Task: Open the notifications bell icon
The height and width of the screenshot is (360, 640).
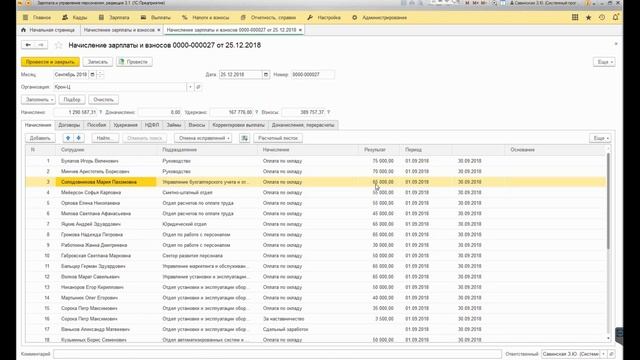Action: (x=616, y=18)
